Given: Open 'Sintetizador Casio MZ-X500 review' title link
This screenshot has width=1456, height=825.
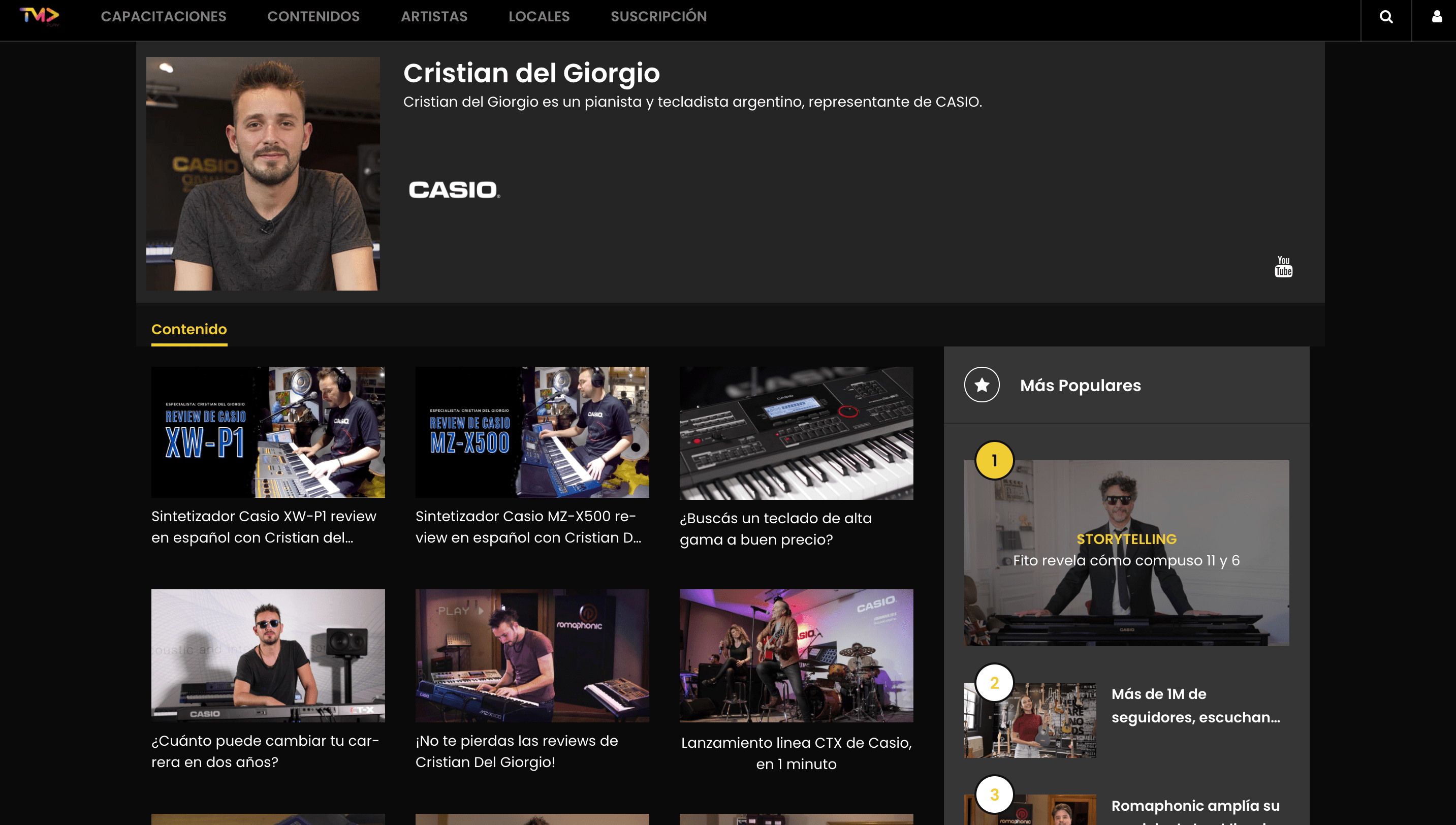Looking at the screenshot, I should (x=528, y=527).
